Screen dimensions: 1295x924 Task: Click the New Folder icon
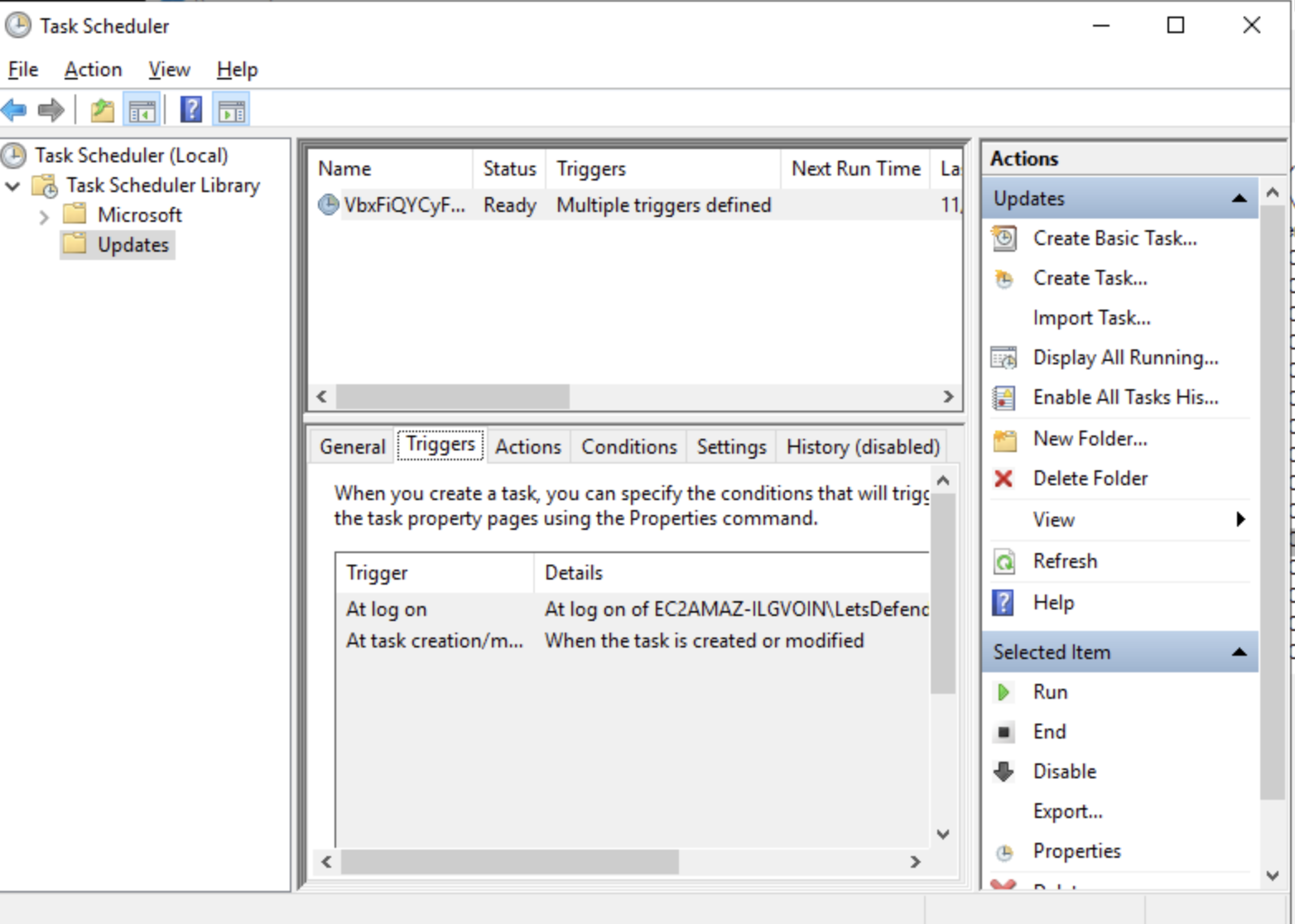click(1004, 439)
